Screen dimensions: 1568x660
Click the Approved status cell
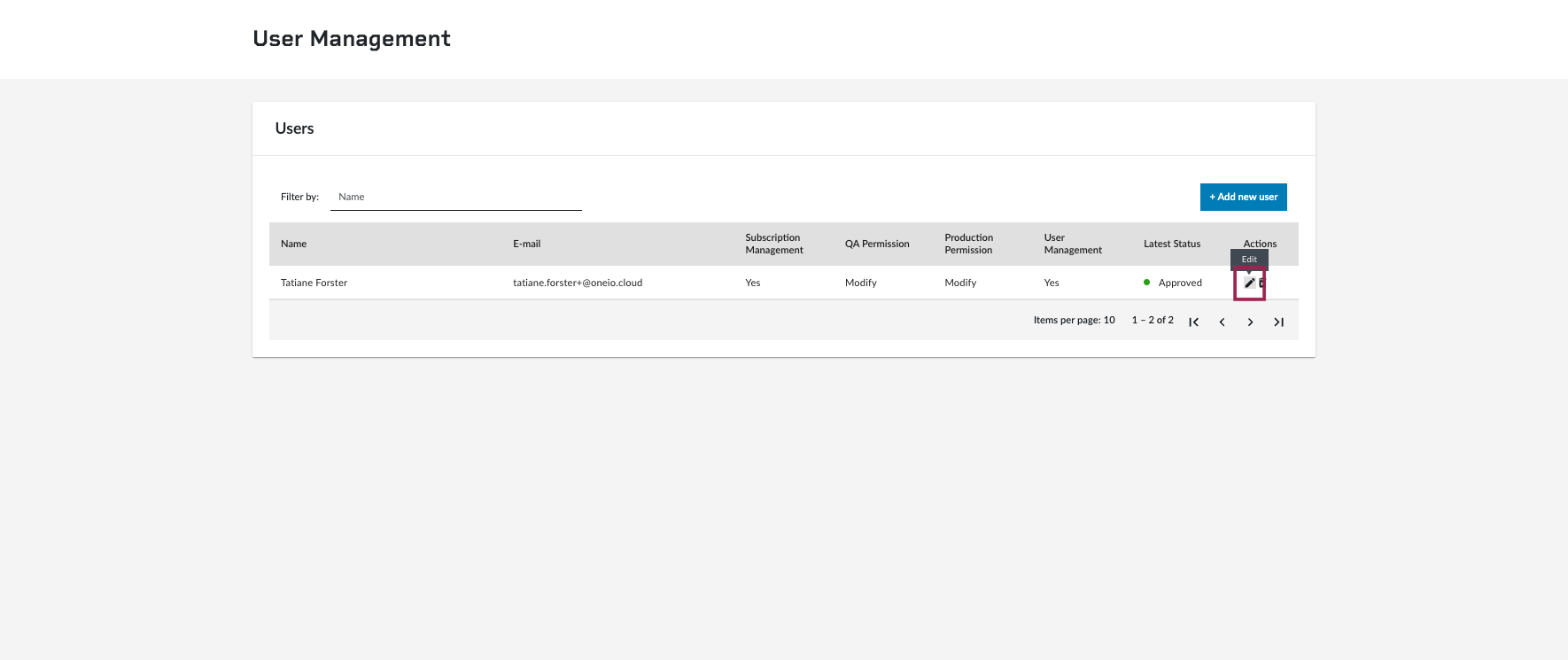pos(1173,283)
